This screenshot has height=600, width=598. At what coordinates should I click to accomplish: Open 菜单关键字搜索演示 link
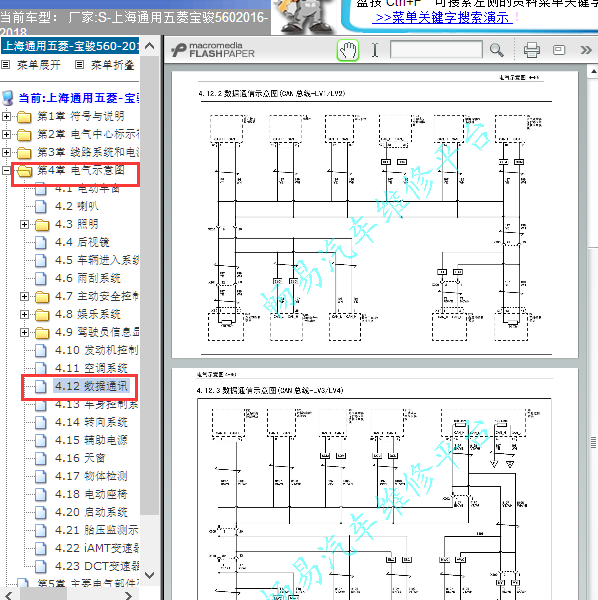(442, 18)
